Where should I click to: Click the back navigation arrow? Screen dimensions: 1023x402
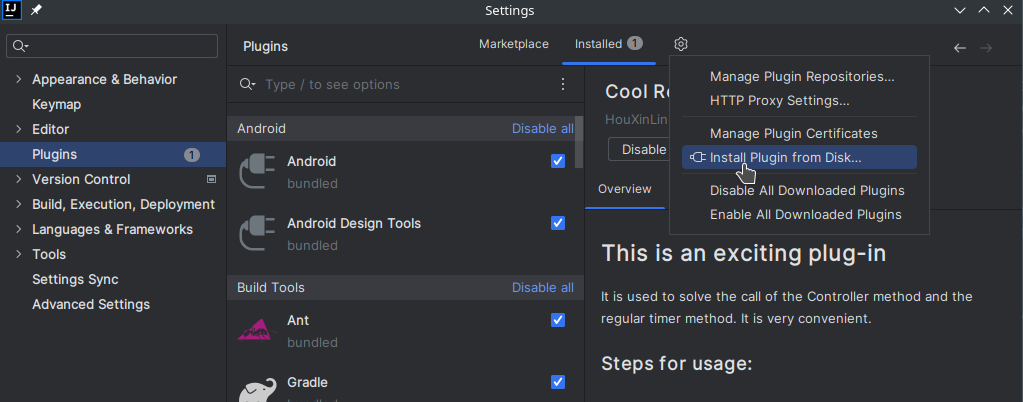click(960, 48)
